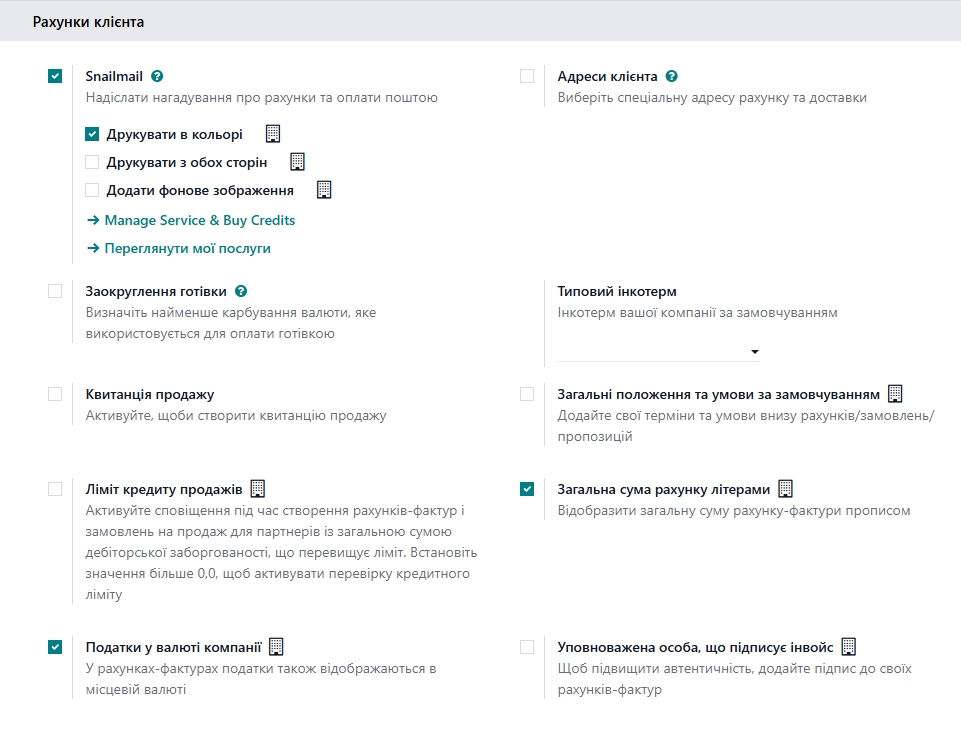Screen dimensions: 961x742
Task: Click help icon beside Адреси клієнта
Action: click(x=672, y=77)
